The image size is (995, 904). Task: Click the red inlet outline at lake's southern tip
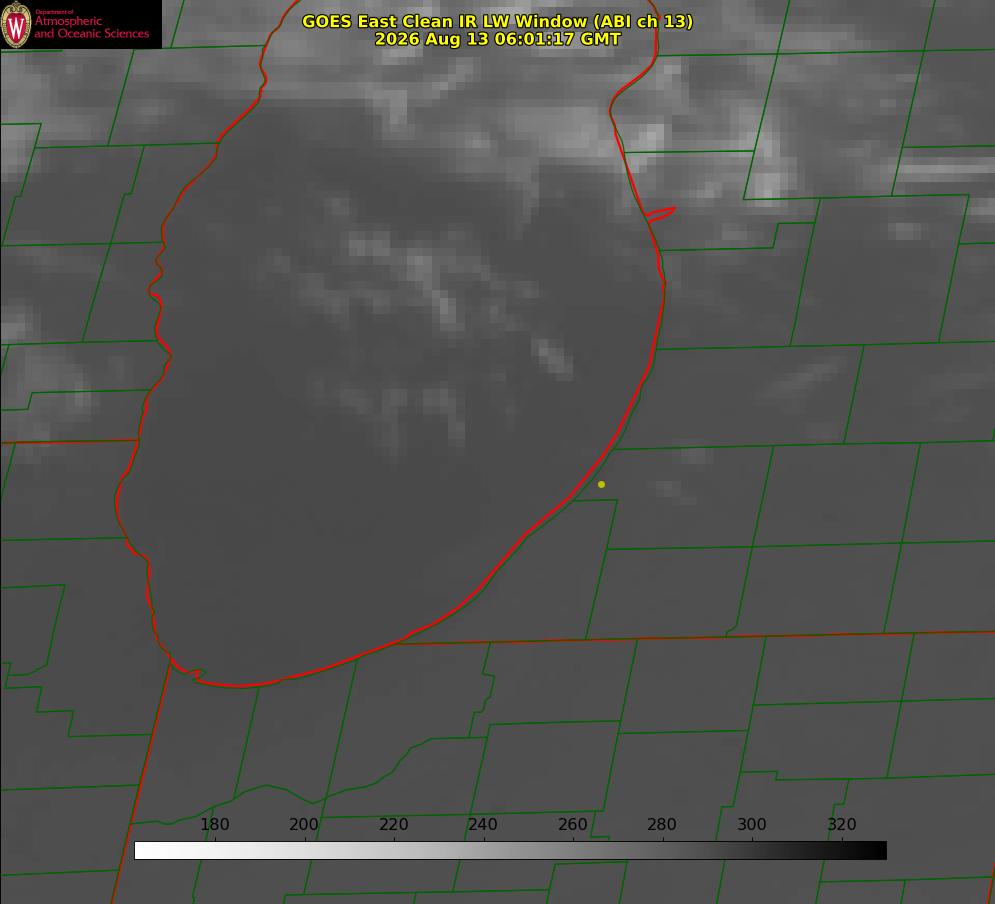coord(188,671)
